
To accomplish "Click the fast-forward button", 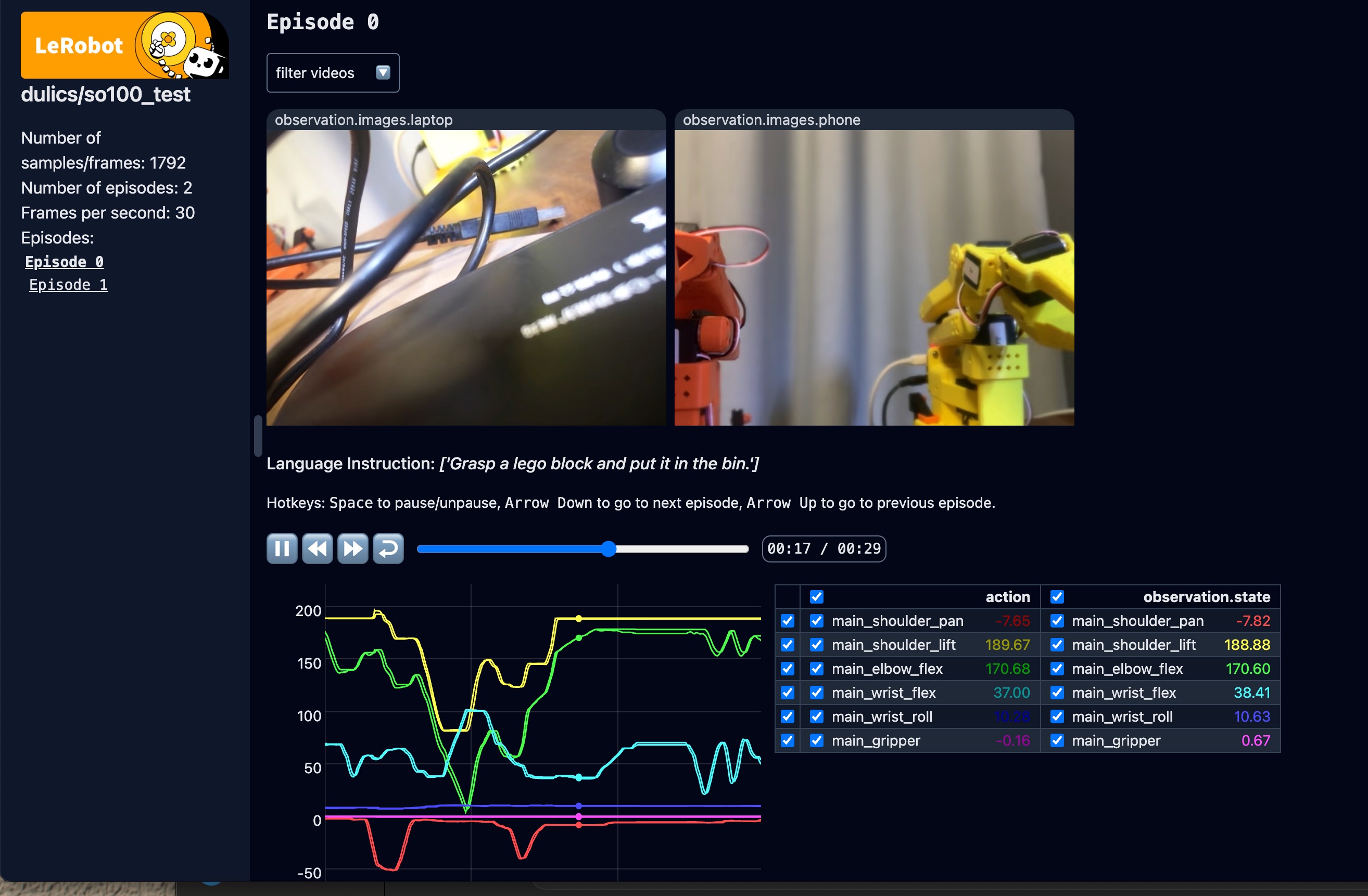I will tap(352, 548).
